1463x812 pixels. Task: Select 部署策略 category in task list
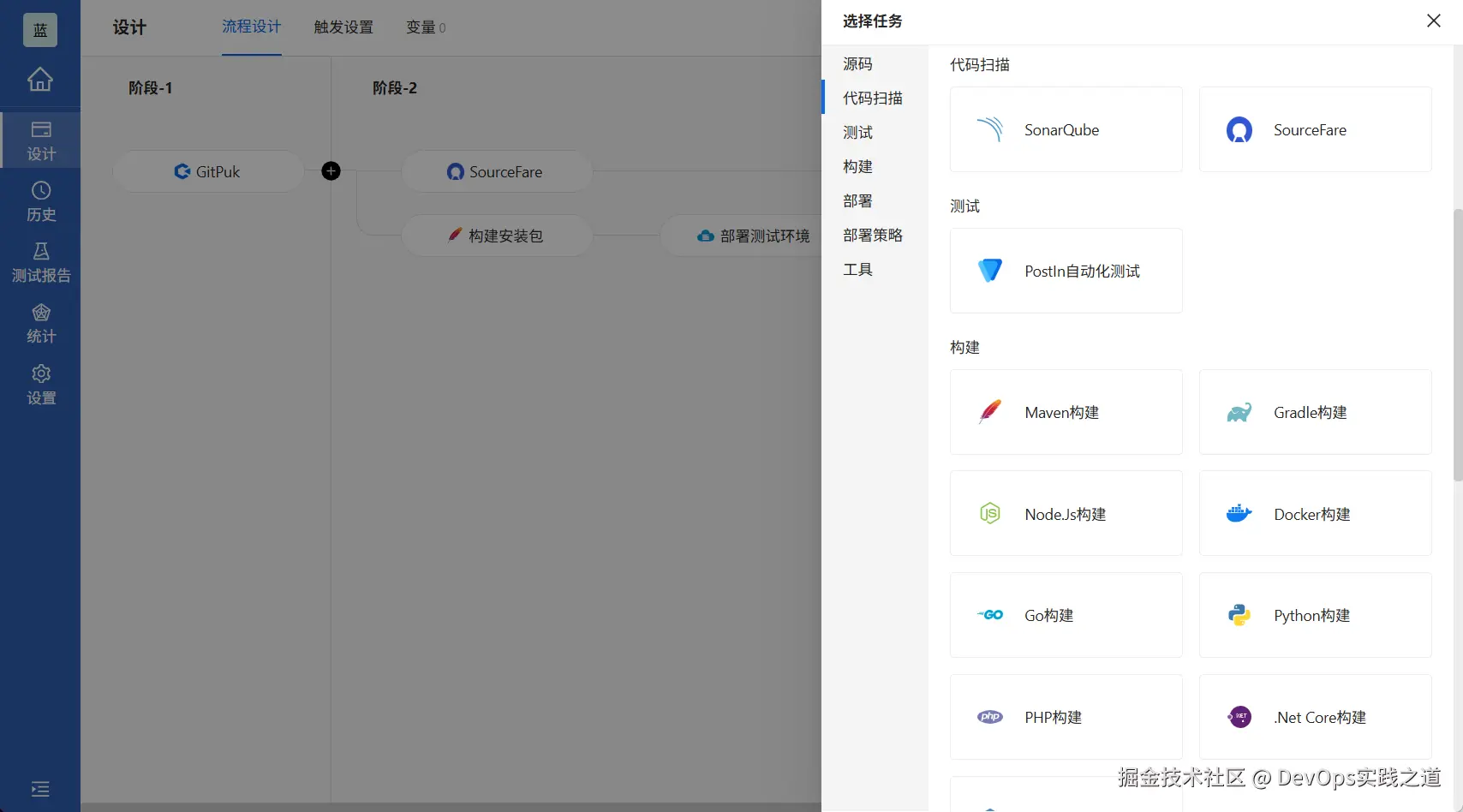tap(875, 235)
